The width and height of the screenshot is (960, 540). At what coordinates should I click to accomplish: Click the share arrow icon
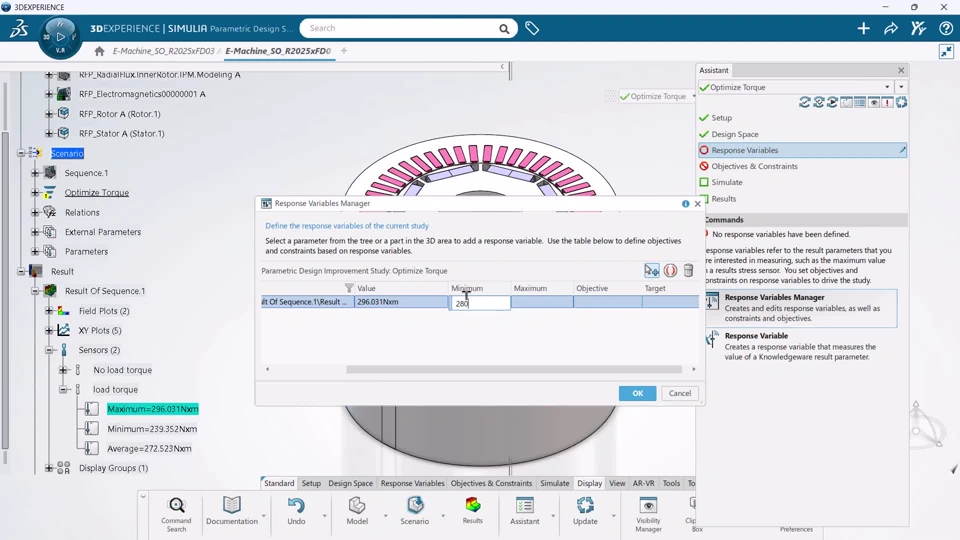pos(891,28)
